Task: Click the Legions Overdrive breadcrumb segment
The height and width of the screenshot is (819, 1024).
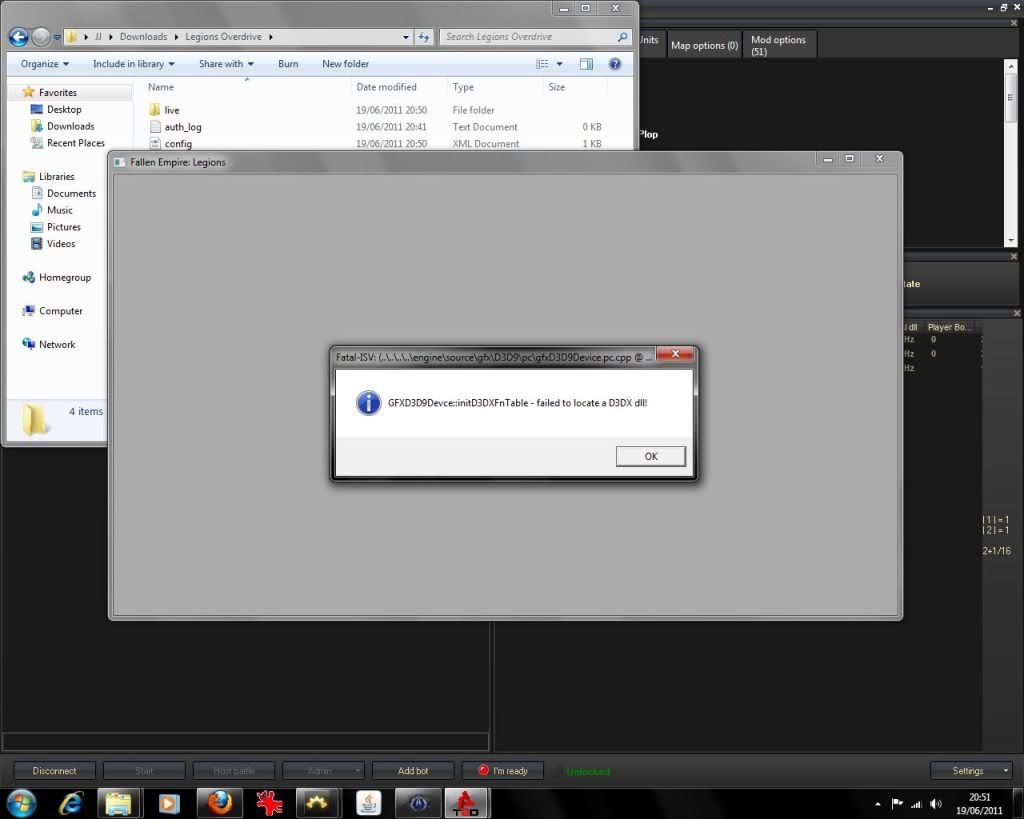Action: click(223, 37)
